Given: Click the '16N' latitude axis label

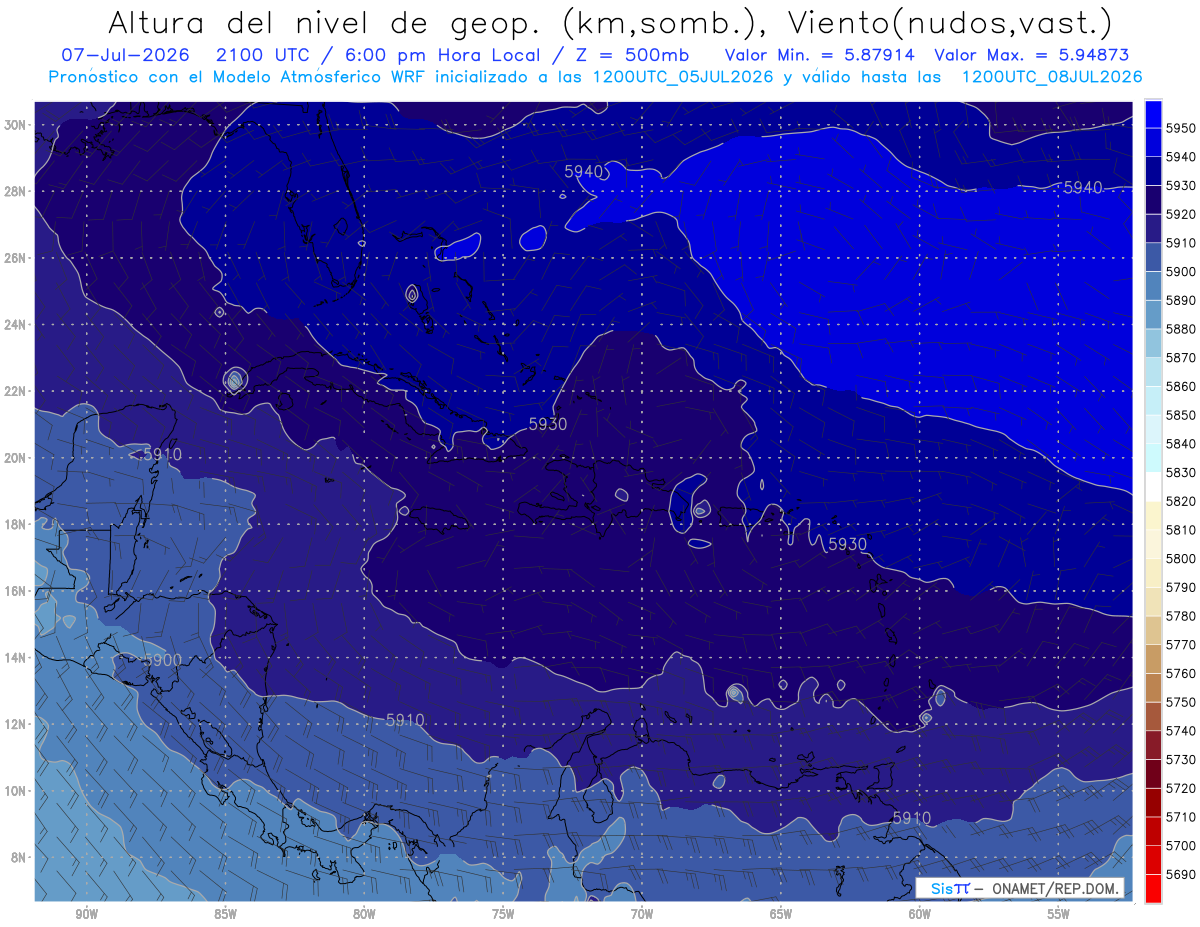Looking at the screenshot, I should 17,591.
